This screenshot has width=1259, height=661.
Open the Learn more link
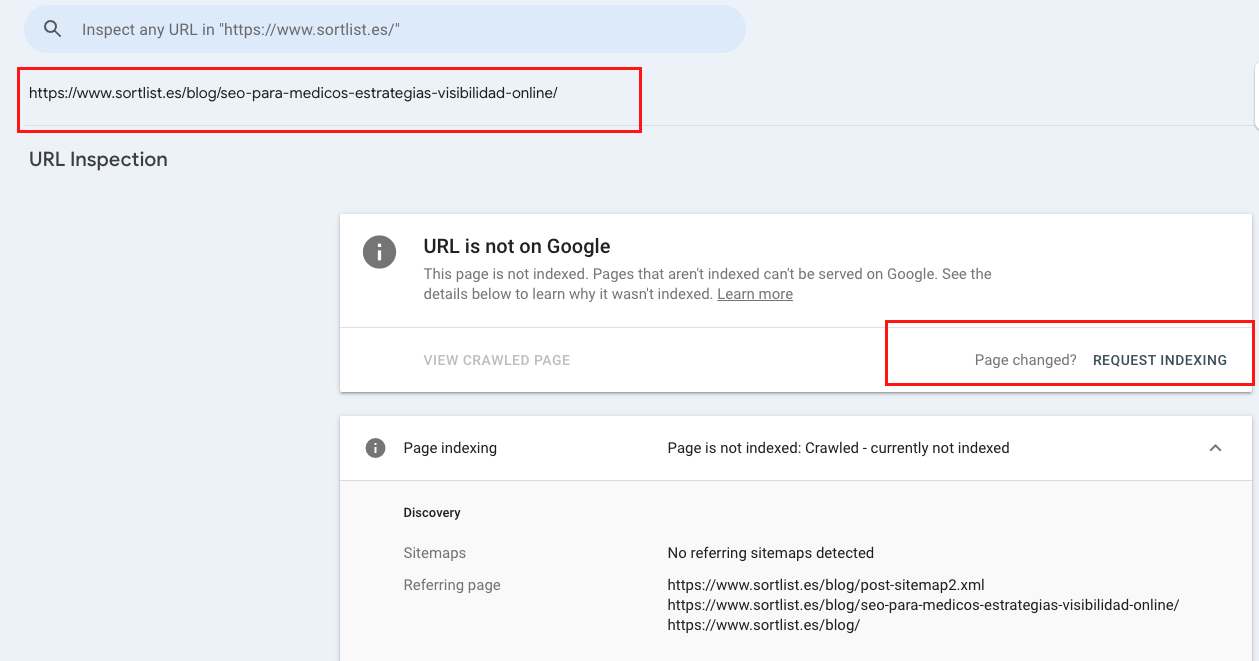[755, 294]
